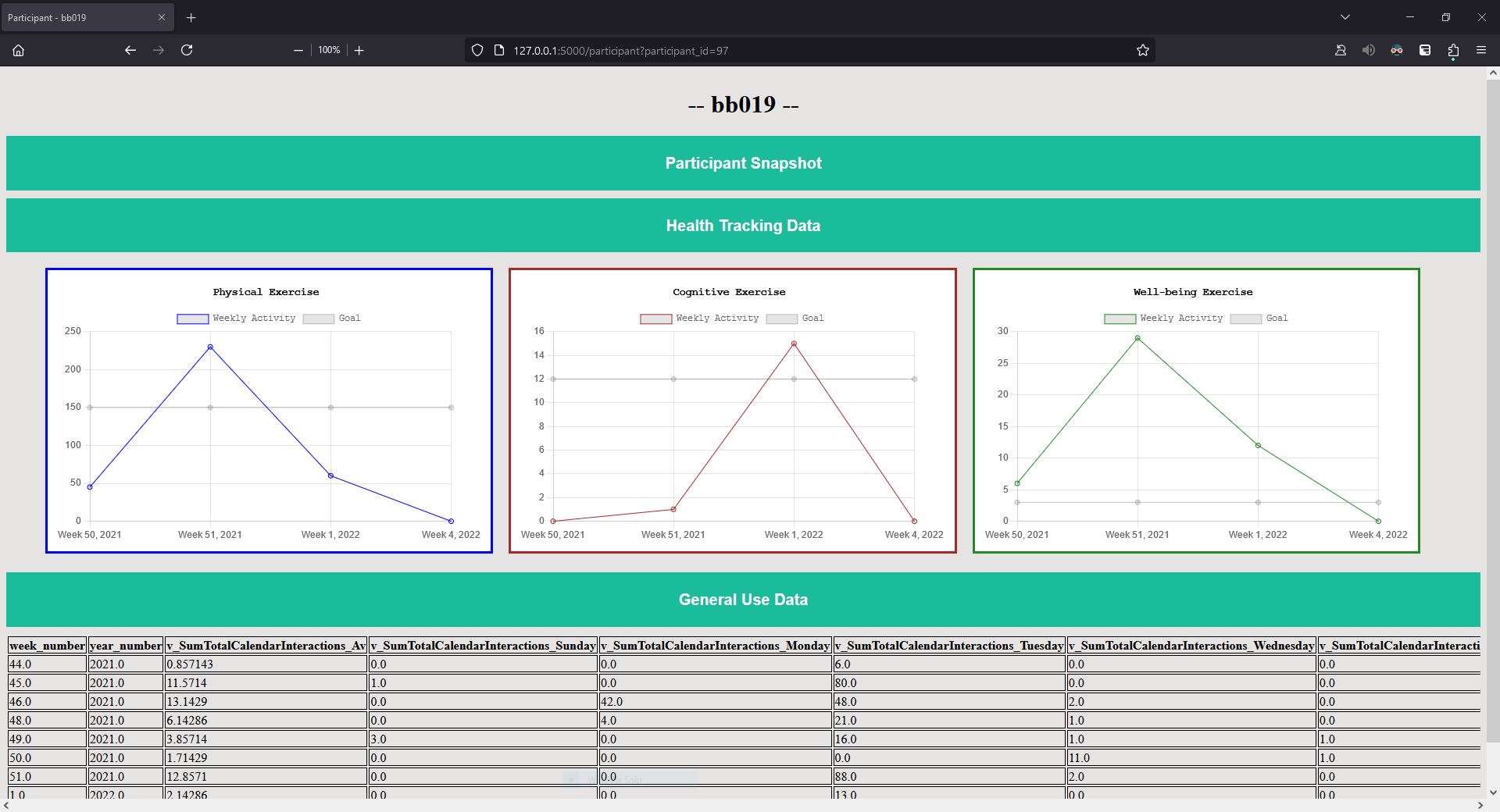This screenshot has height=812, width=1500.
Task: Open the list all tabs dropdown
Action: tap(1345, 17)
